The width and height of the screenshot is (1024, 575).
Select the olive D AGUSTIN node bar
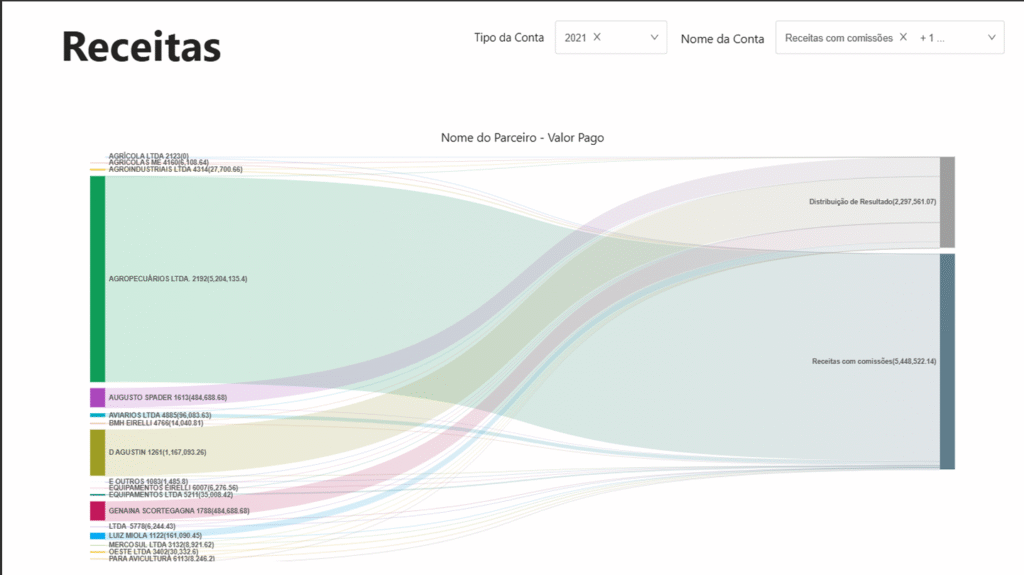[x=97, y=452]
